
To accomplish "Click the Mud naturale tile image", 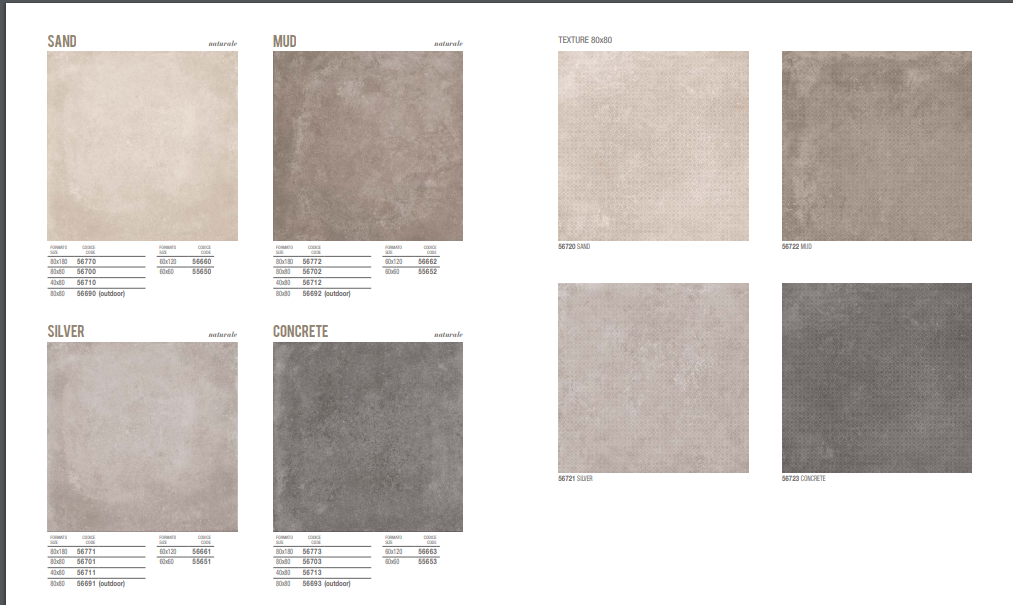I will pyautogui.click(x=367, y=146).
